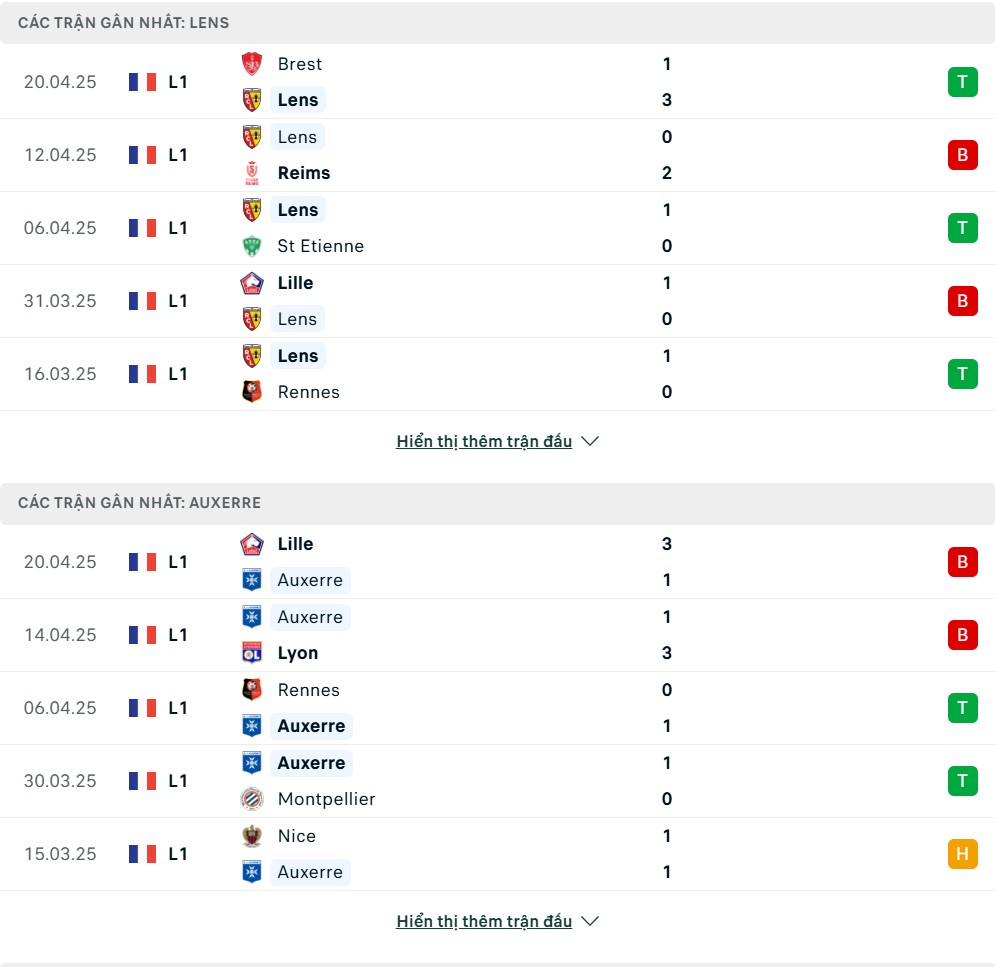This screenshot has height=967, width=997.
Task: Click the Montpellier club crest icon
Action: 252,799
